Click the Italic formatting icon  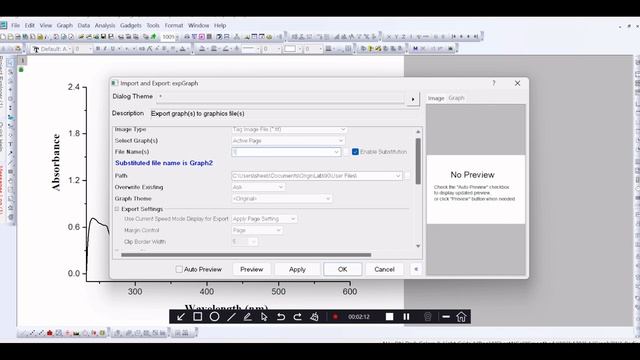tap(105, 49)
